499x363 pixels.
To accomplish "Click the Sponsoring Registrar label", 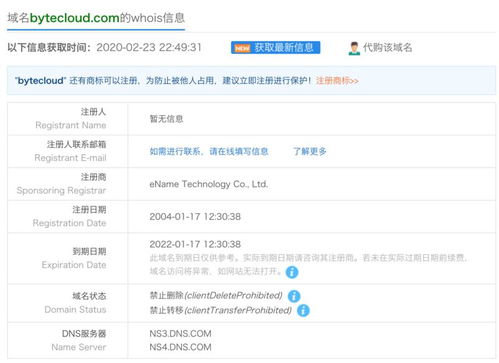I will click(x=61, y=191).
